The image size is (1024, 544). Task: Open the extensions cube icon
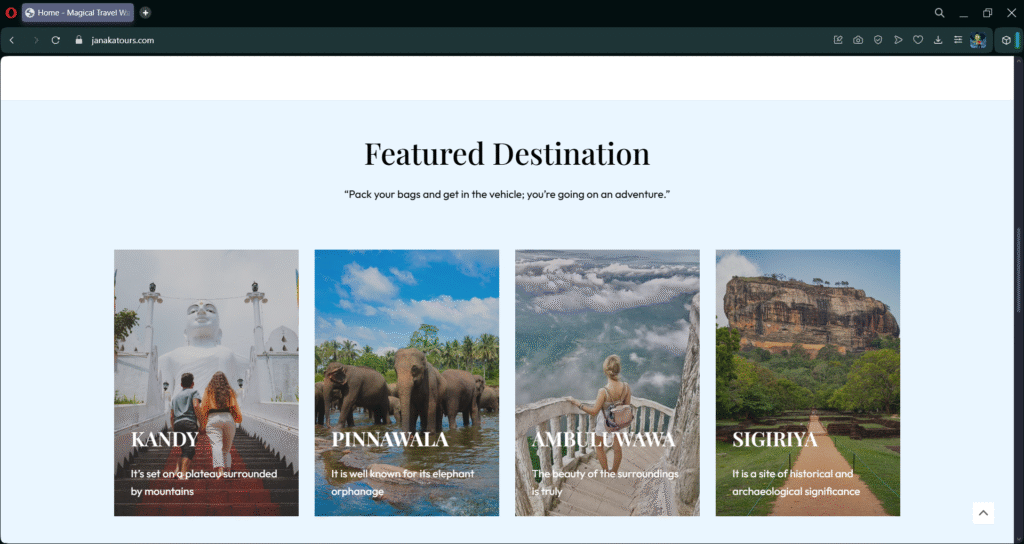[x=1006, y=40]
